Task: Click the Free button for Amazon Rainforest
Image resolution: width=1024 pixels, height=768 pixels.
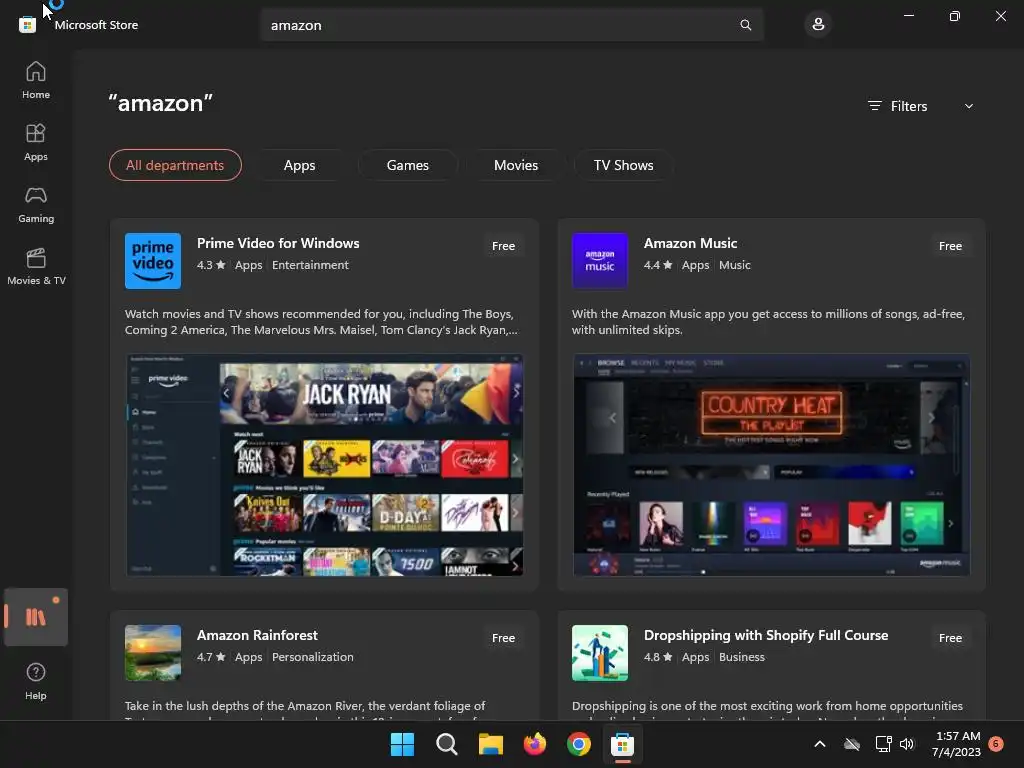Action: tap(503, 638)
